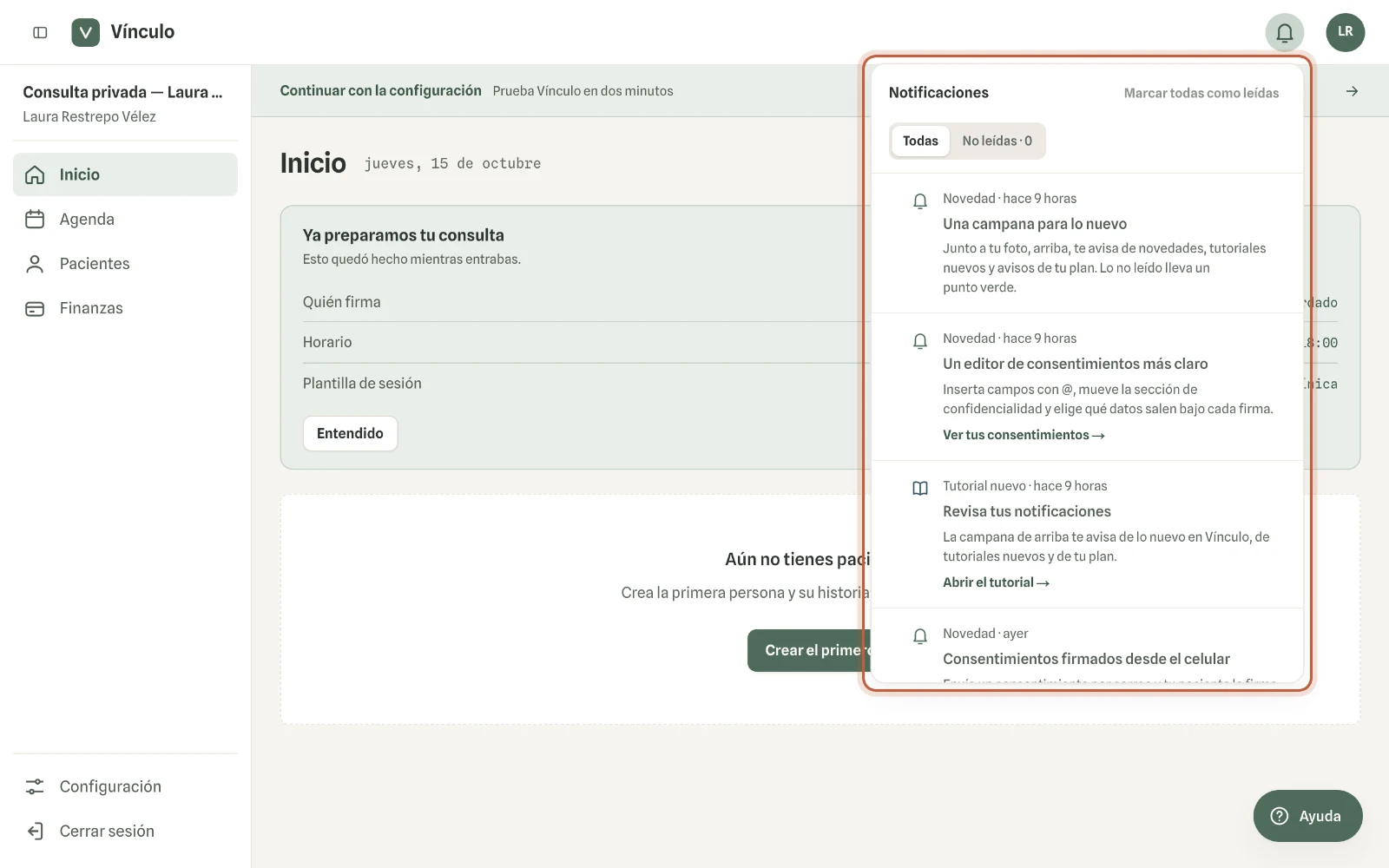This screenshot has height=868, width=1389.
Task: Open notification Una campana para lo nuevo
Action: (x=1087, y=243)
